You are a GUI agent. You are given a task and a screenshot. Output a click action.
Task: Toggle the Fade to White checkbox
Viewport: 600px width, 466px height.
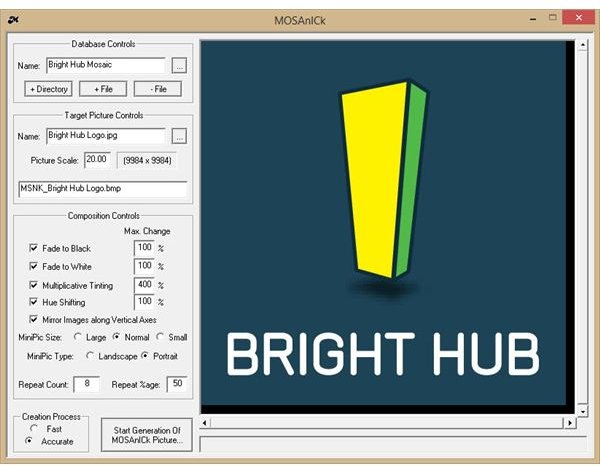[34, 266]
